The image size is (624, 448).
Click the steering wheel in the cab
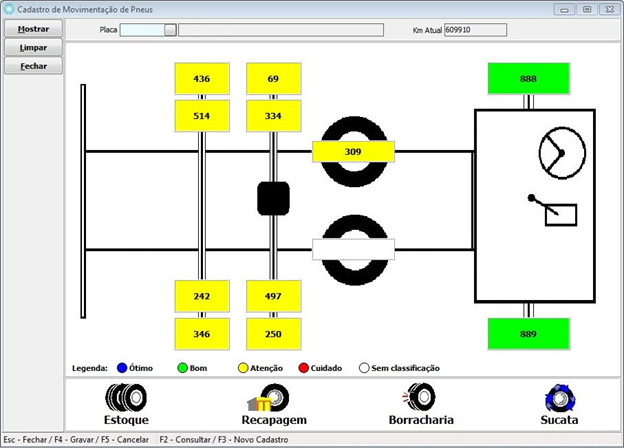[x=560, y=151]
